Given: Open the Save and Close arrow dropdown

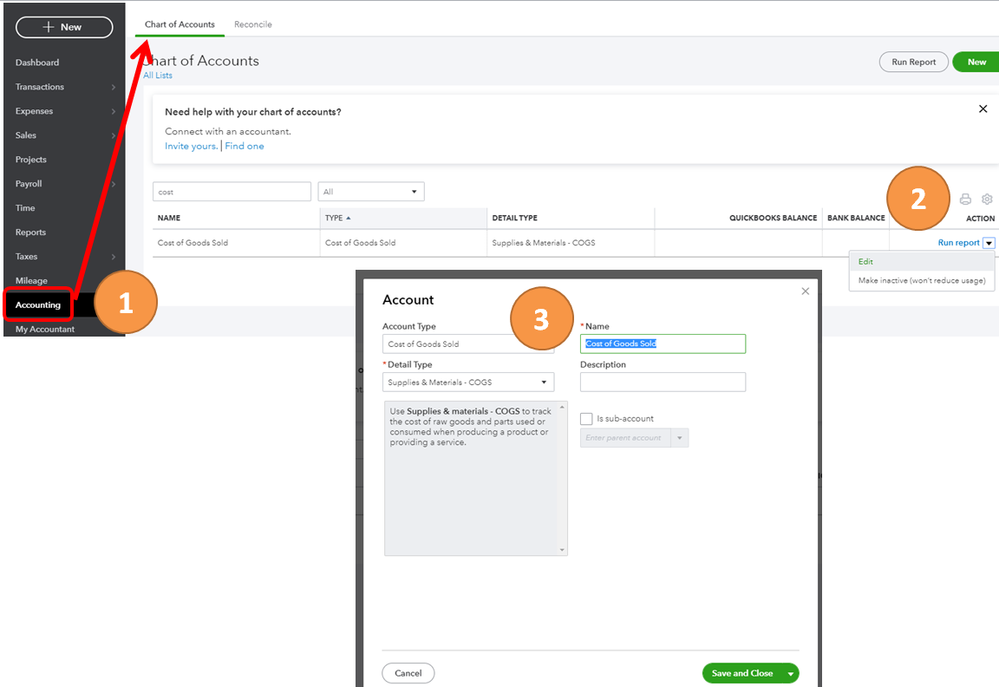Looking at the screenshot, I should (x=790, y=674).
